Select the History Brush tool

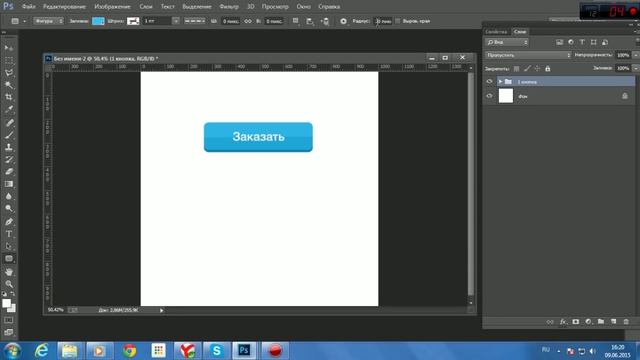tap(9, 159)
